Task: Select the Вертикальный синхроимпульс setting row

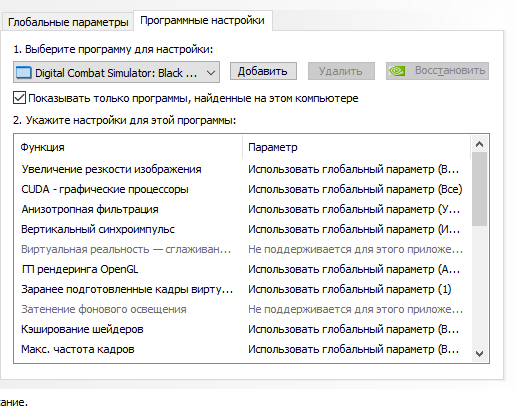Action: tap(242, 229)
